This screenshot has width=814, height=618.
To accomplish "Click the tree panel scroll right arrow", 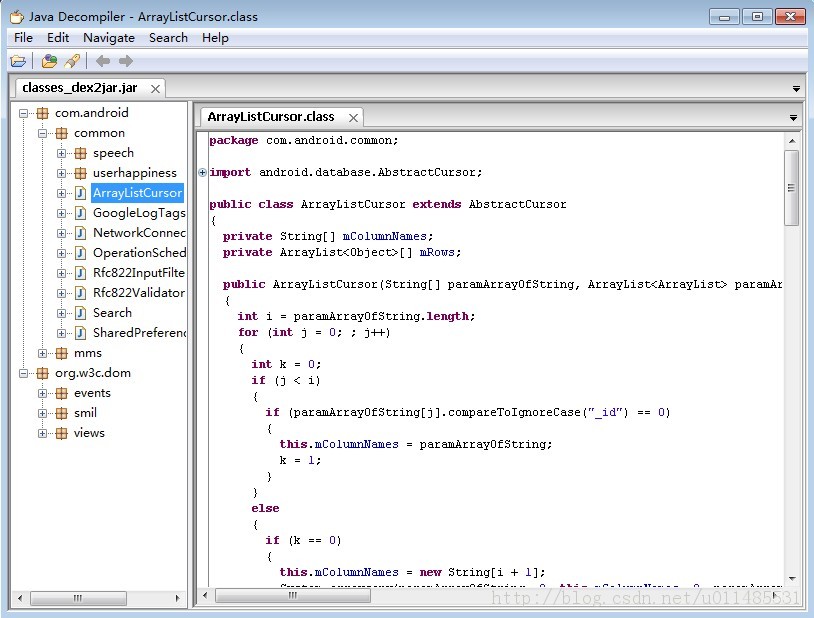I will coord(178,598).
